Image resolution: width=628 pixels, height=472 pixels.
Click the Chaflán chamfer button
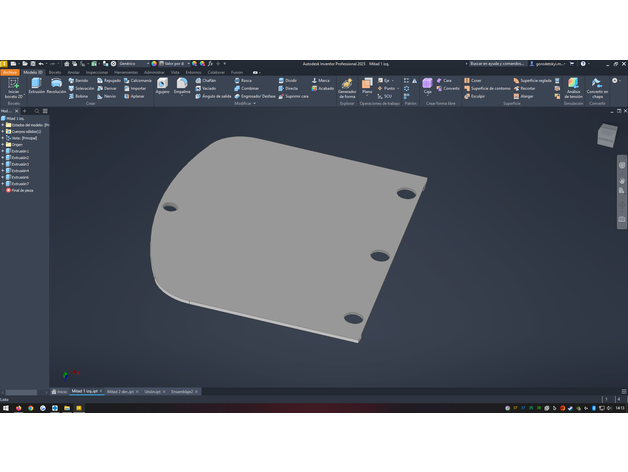pyautogui.click(x=205, y=80)
